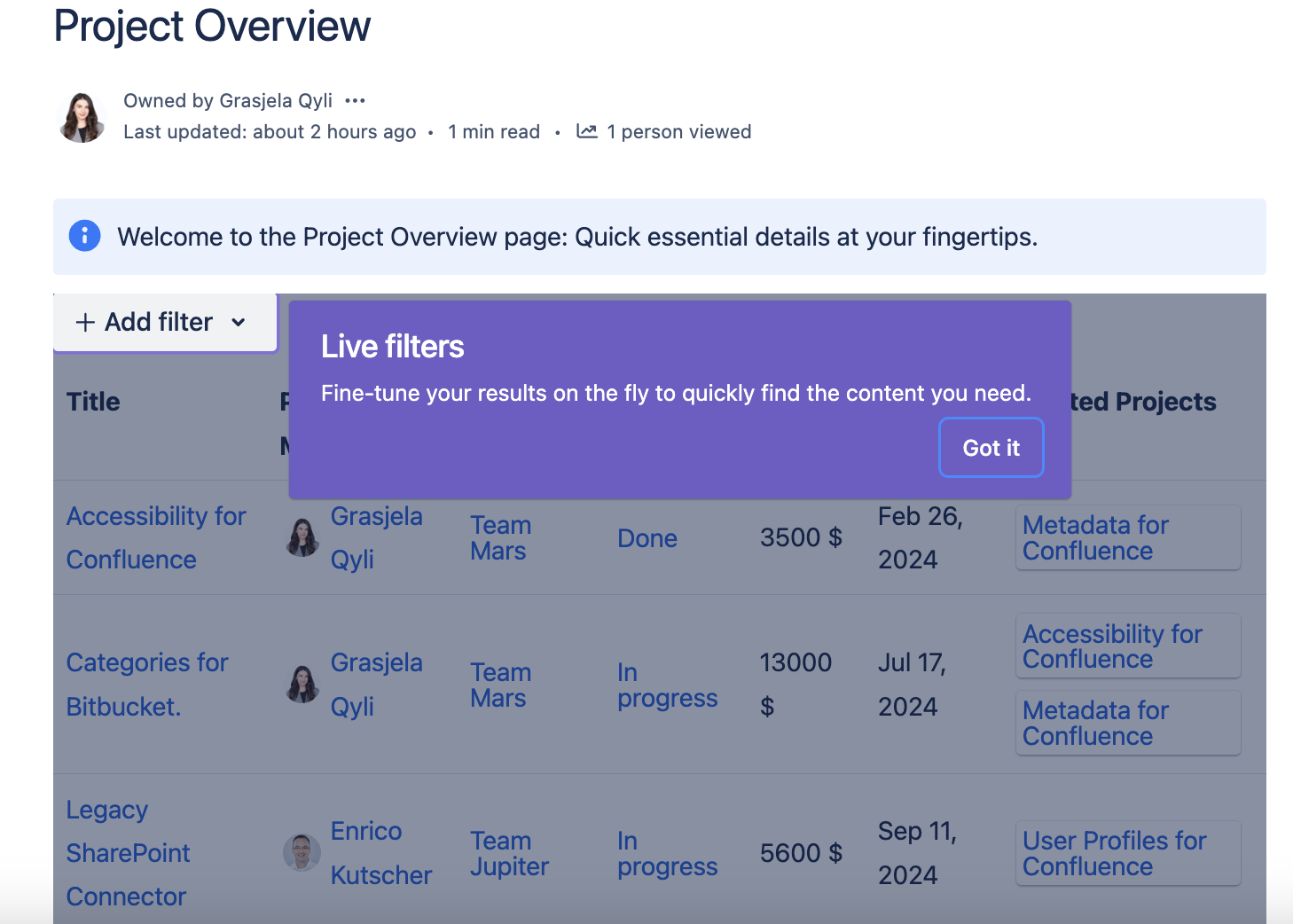Click the blue info icon in the panel
1293x924 pixels.
(x=84, y=236)
